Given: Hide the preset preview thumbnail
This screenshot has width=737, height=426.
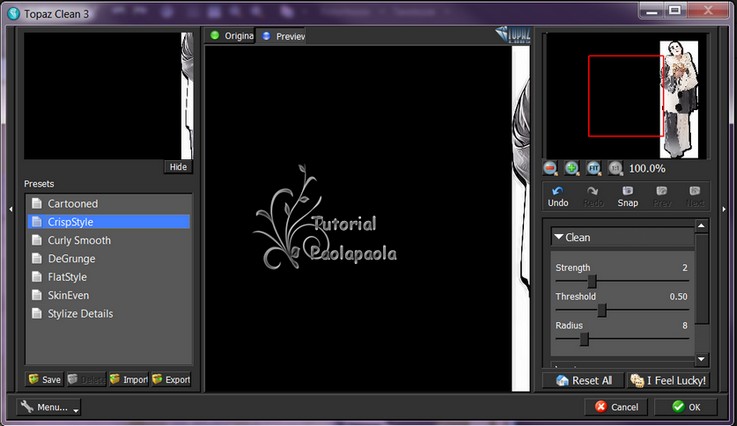Looking at the screenshot, I should pyautogui.click(x=178, y=167).
